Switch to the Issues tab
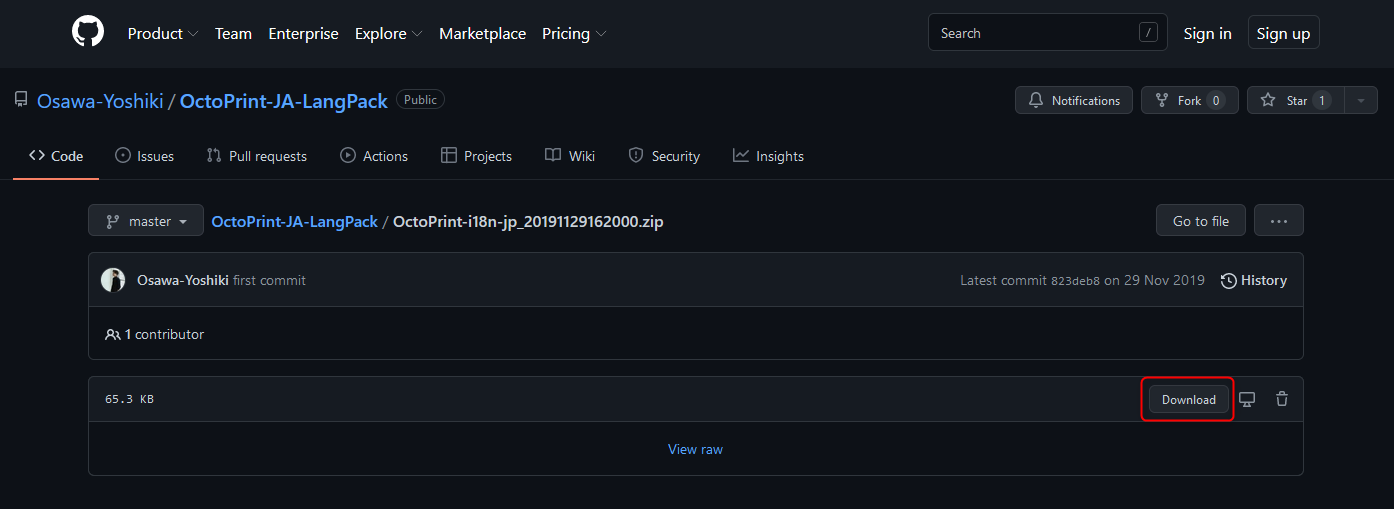The width and height of the screenshot is (1394, 509). click(x=144, y=156)
